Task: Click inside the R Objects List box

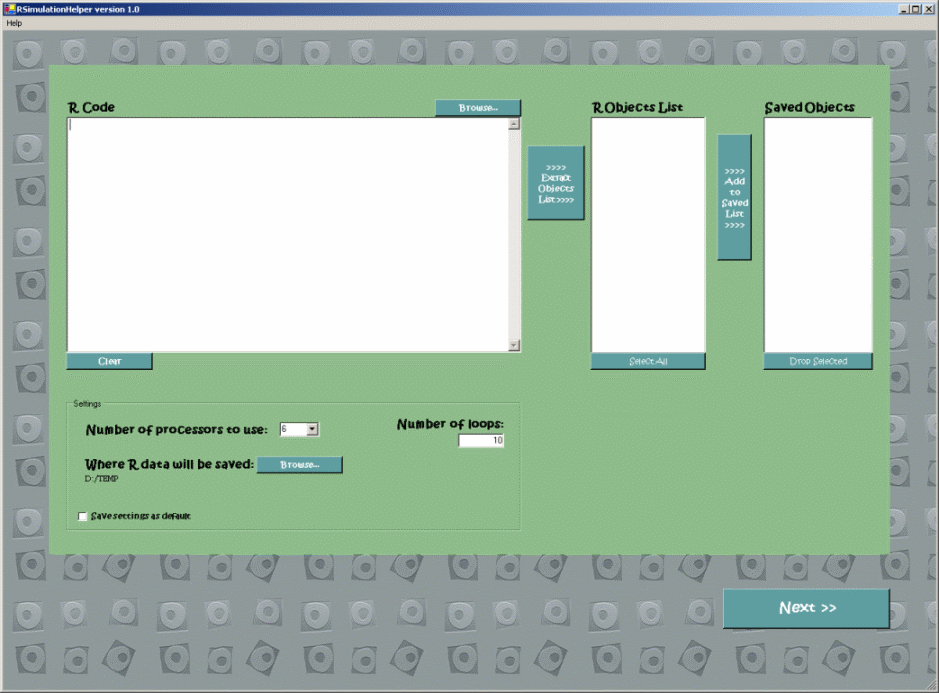Action: 648,235
